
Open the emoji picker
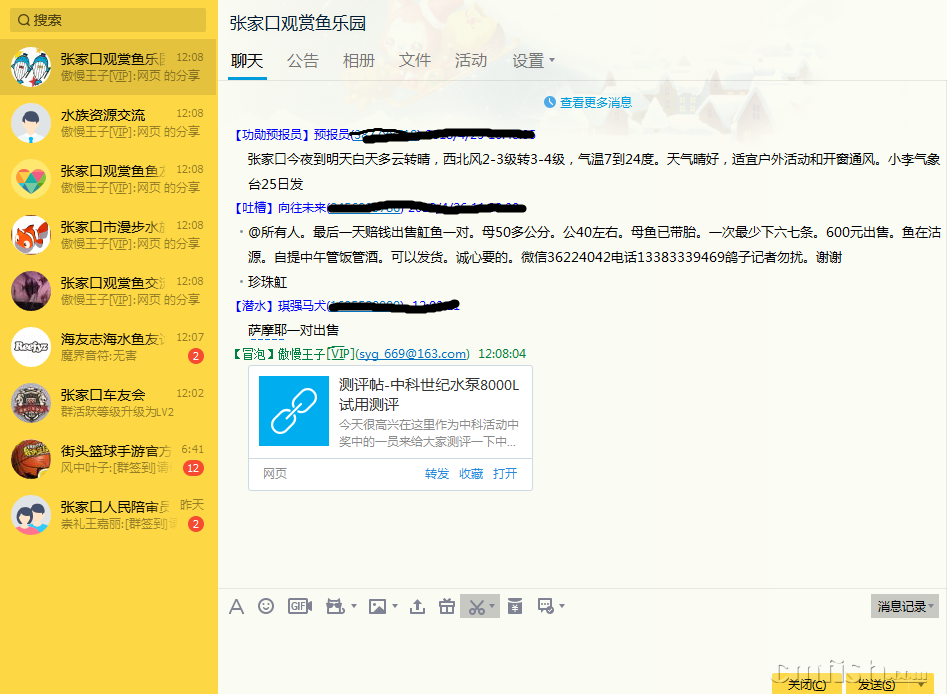coord(266,606)
